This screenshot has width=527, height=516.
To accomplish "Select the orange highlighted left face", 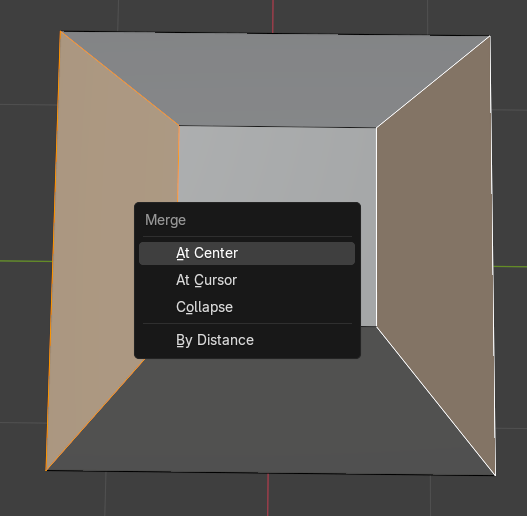I will point(101,235).
